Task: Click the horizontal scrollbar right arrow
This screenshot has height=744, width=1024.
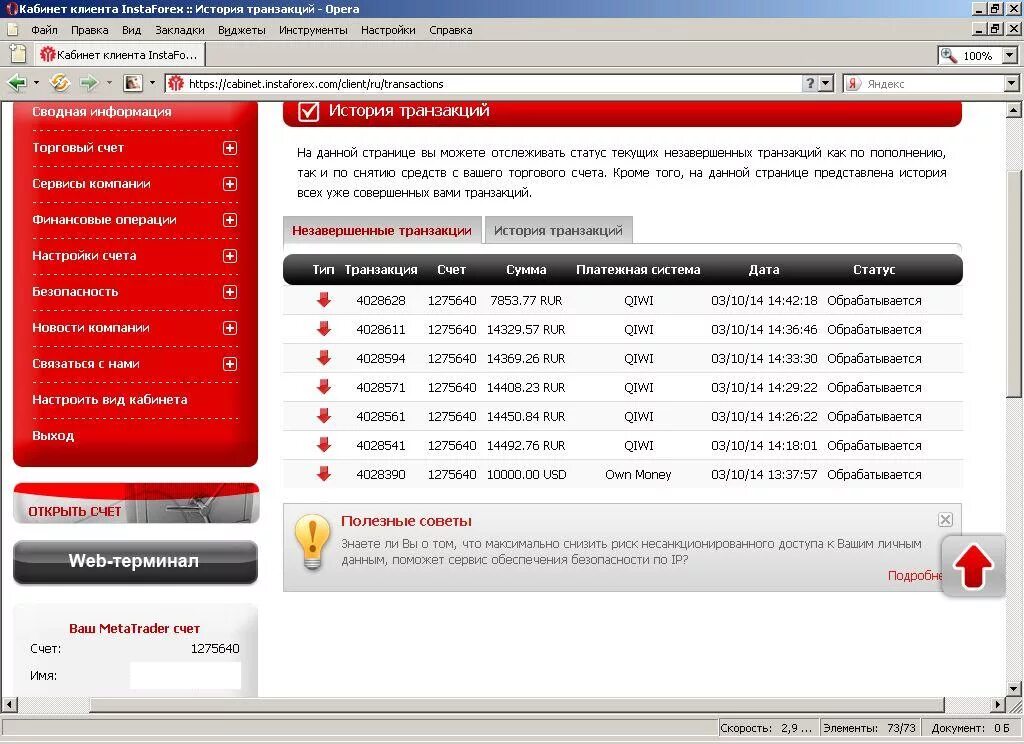Action: coord(997,705)
